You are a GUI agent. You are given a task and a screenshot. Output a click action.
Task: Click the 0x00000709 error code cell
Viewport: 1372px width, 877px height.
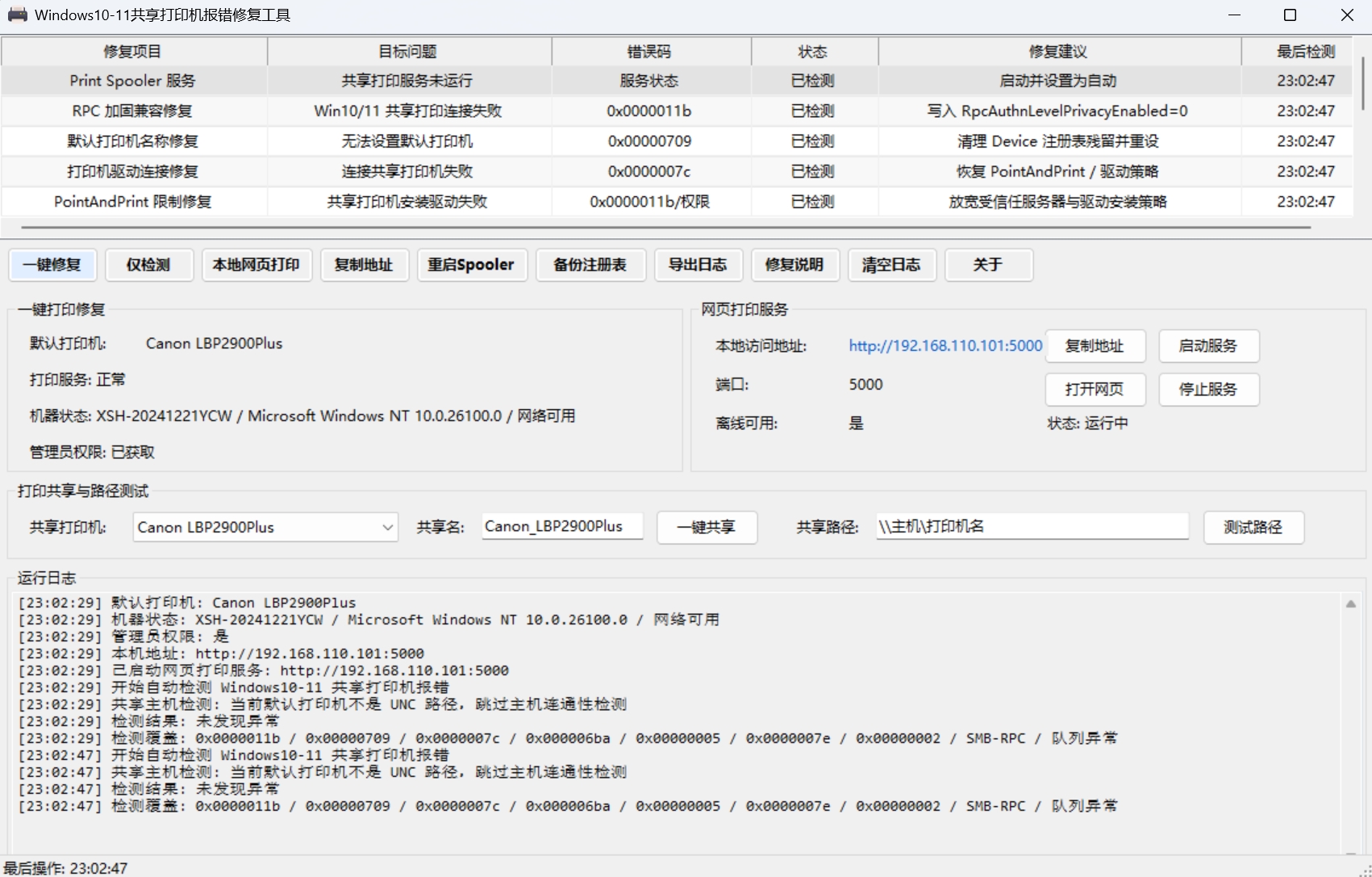click(650, 141)
